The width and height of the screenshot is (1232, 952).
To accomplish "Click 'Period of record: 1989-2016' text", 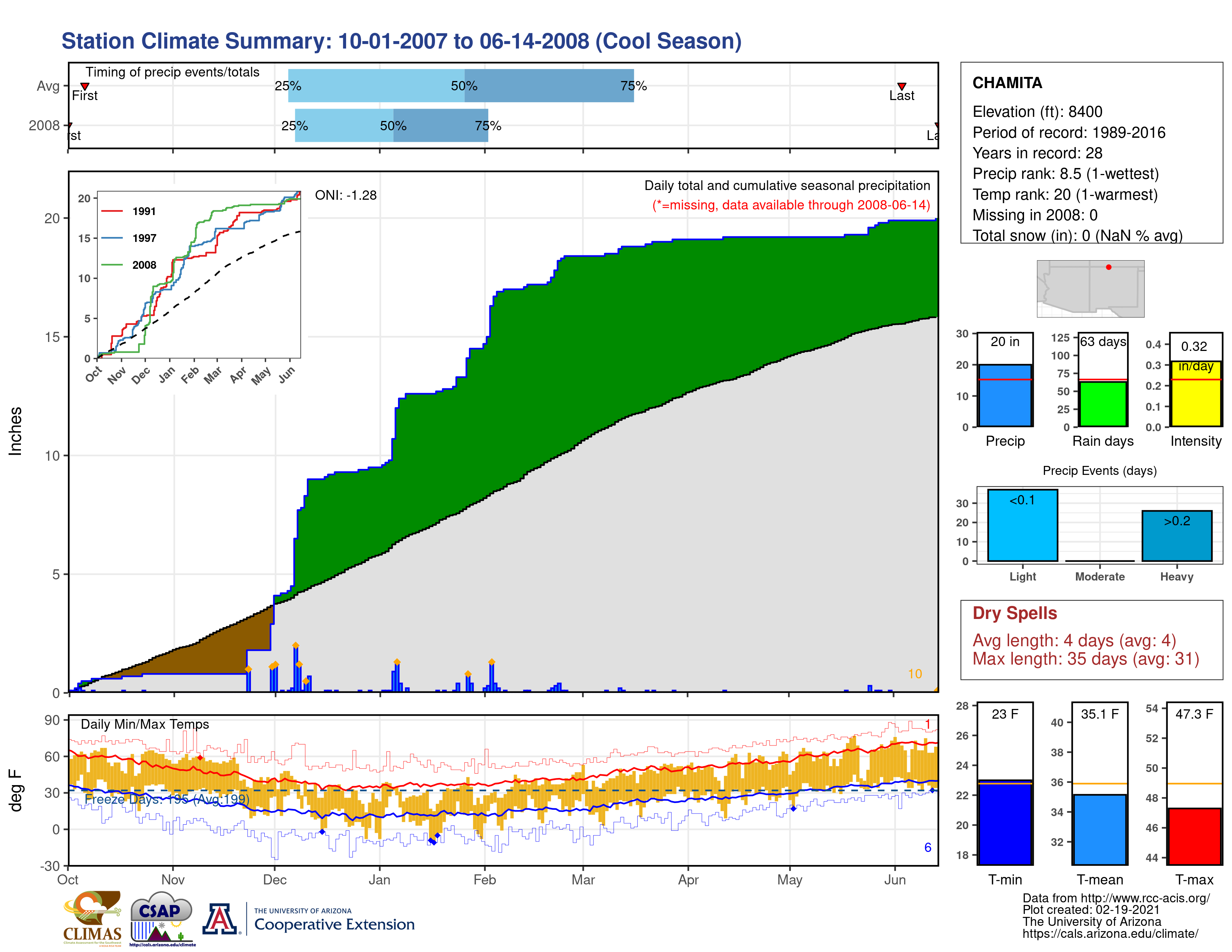I will (x=1068, y=133).
